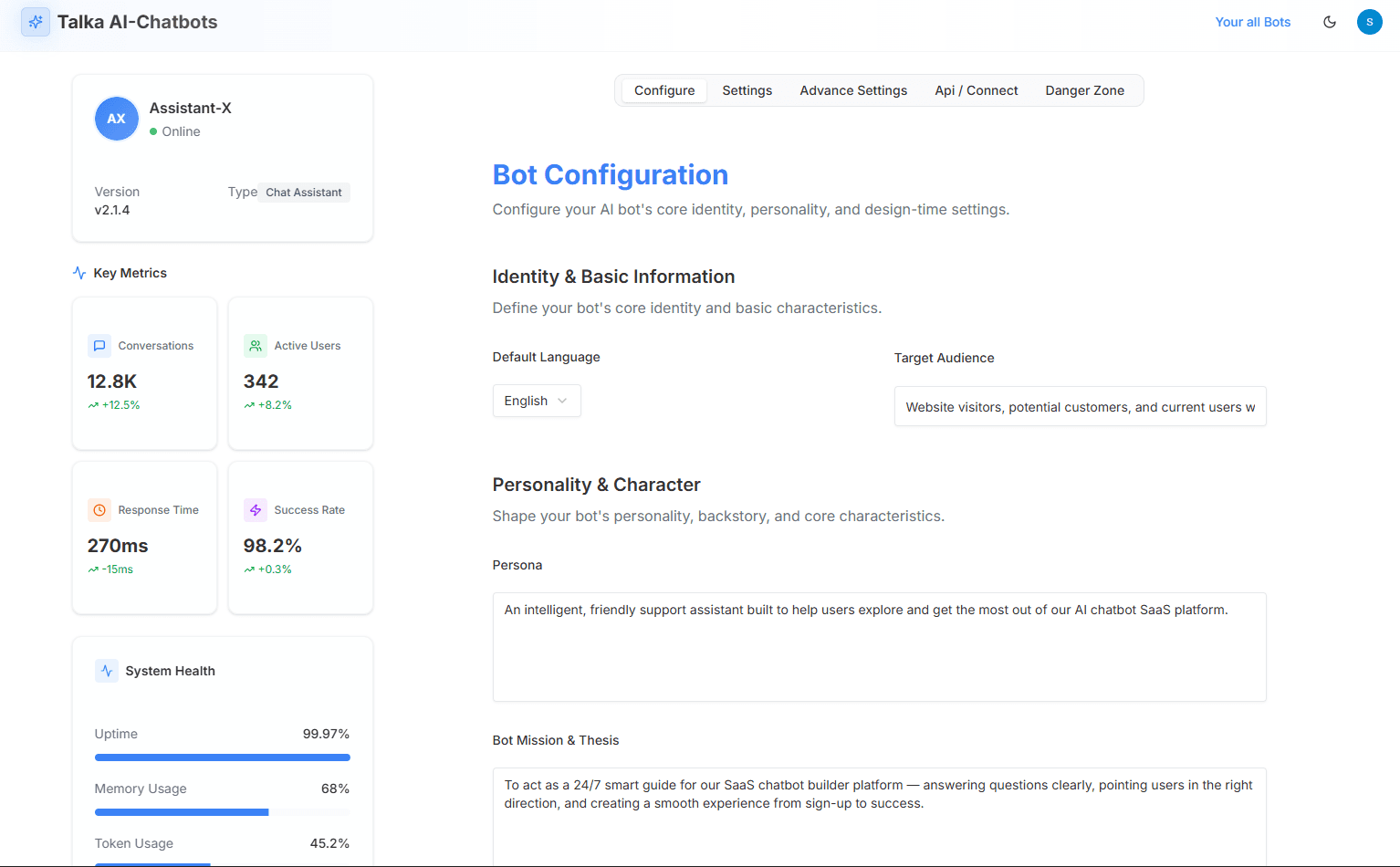This screenshot has width=1400, height=867.
Task: Switch to the Advance Settings tab
Action: 853,90
